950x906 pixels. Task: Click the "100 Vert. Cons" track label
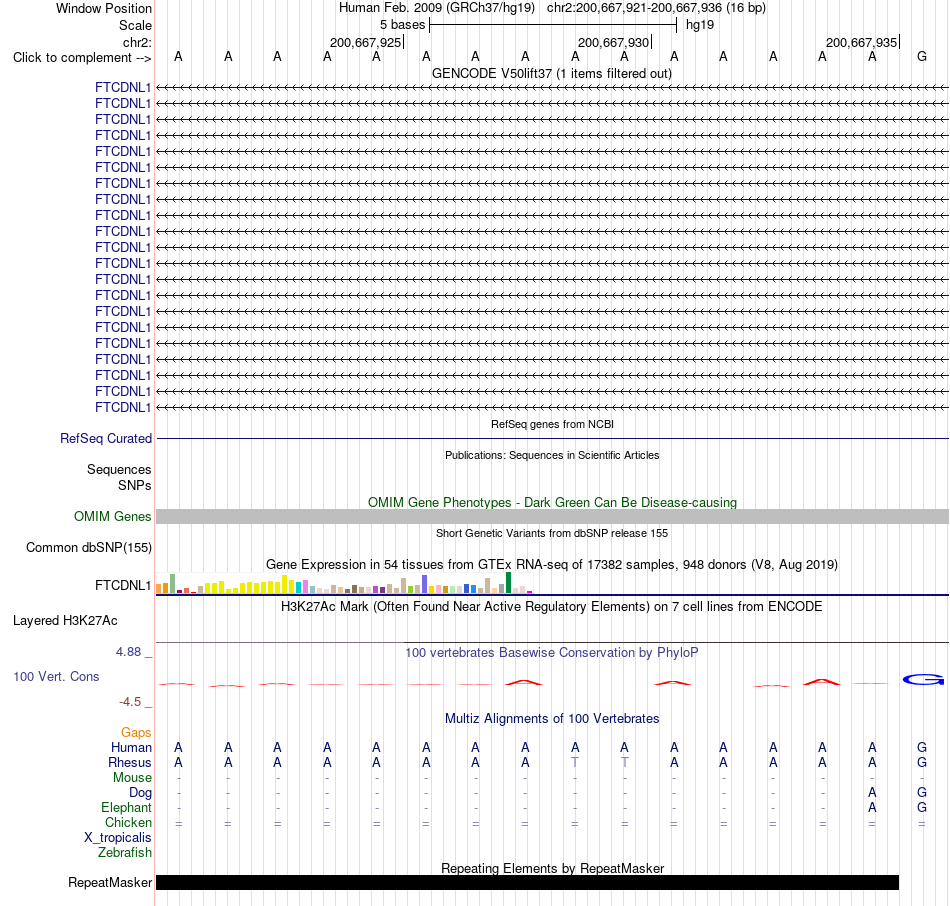56,676
